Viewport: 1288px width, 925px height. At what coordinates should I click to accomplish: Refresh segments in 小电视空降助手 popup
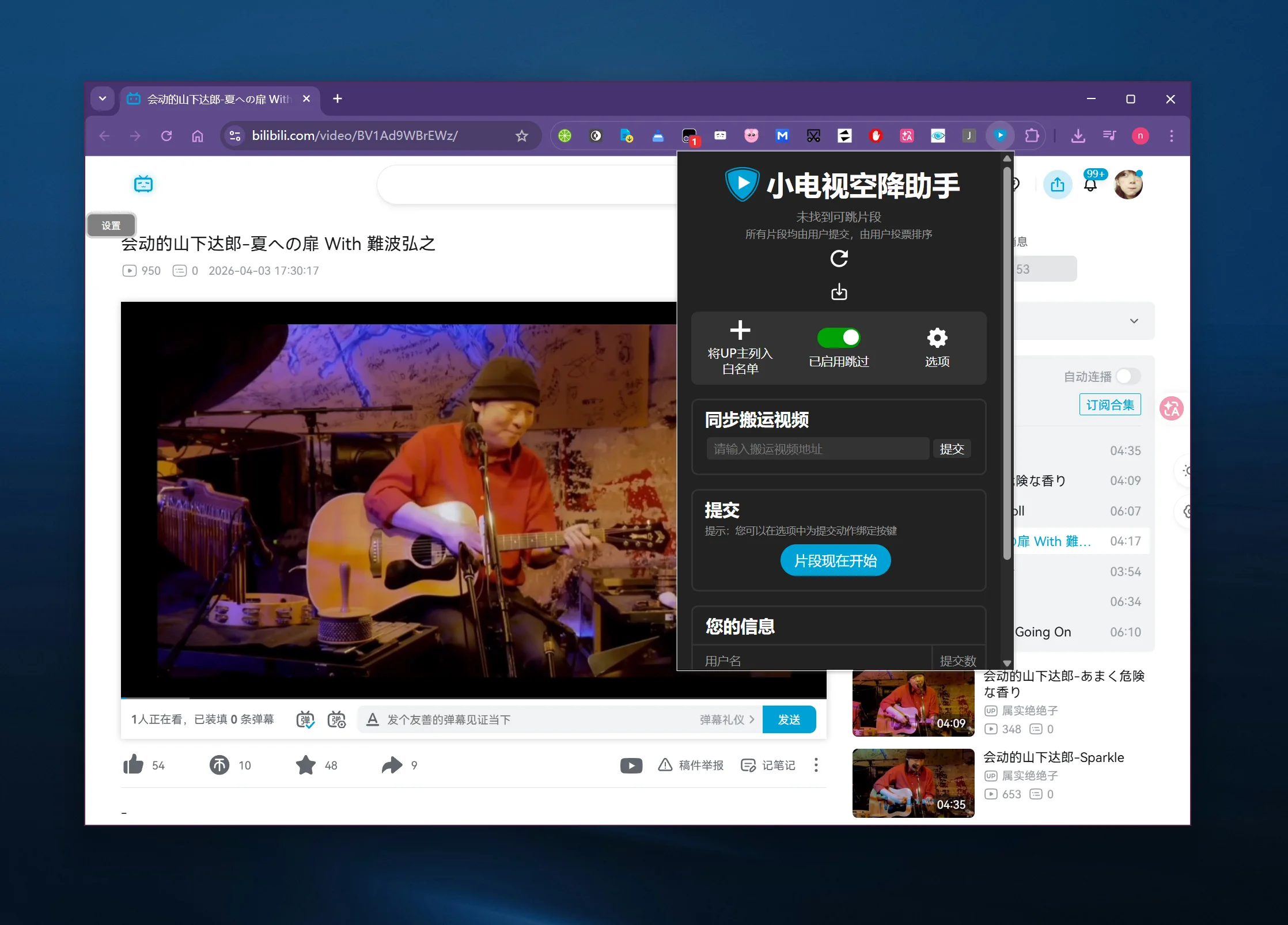[x=839, y=259]
